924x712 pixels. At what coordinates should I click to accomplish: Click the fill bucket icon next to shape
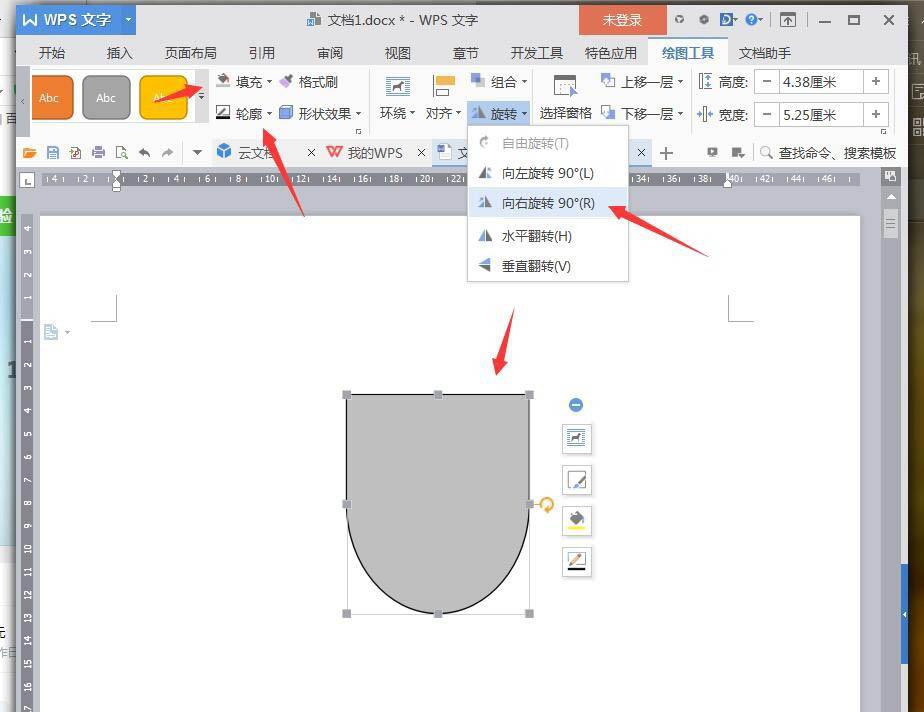pyautogui.click(x=576, y=520)
